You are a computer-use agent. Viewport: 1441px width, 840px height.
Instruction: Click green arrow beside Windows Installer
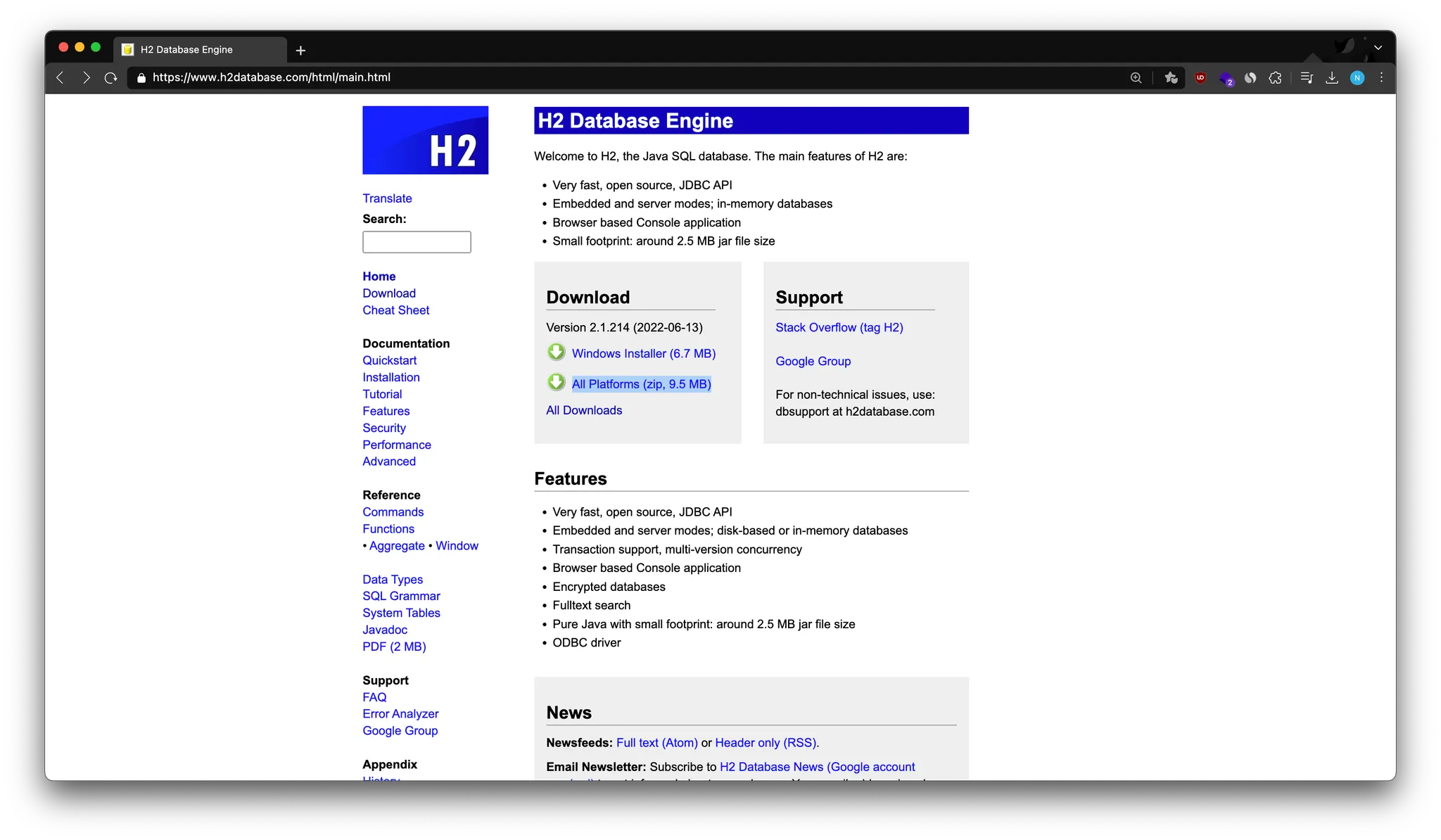tap(556, 352)
